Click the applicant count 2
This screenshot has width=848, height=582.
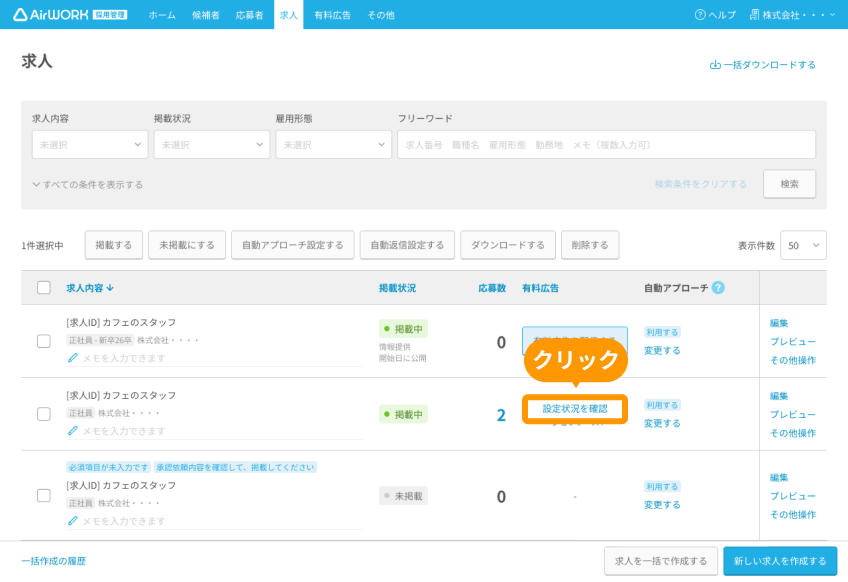(501, 415)
